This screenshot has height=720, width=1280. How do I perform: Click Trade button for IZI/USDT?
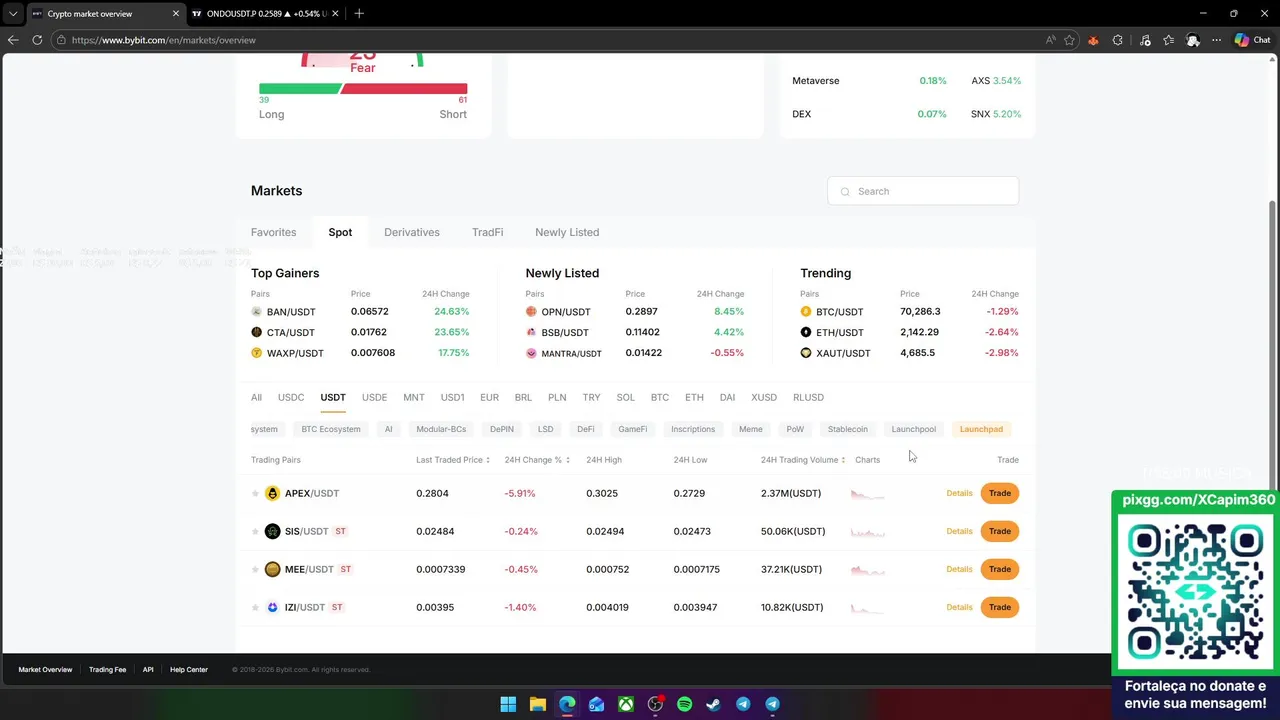coord(1000,607)
